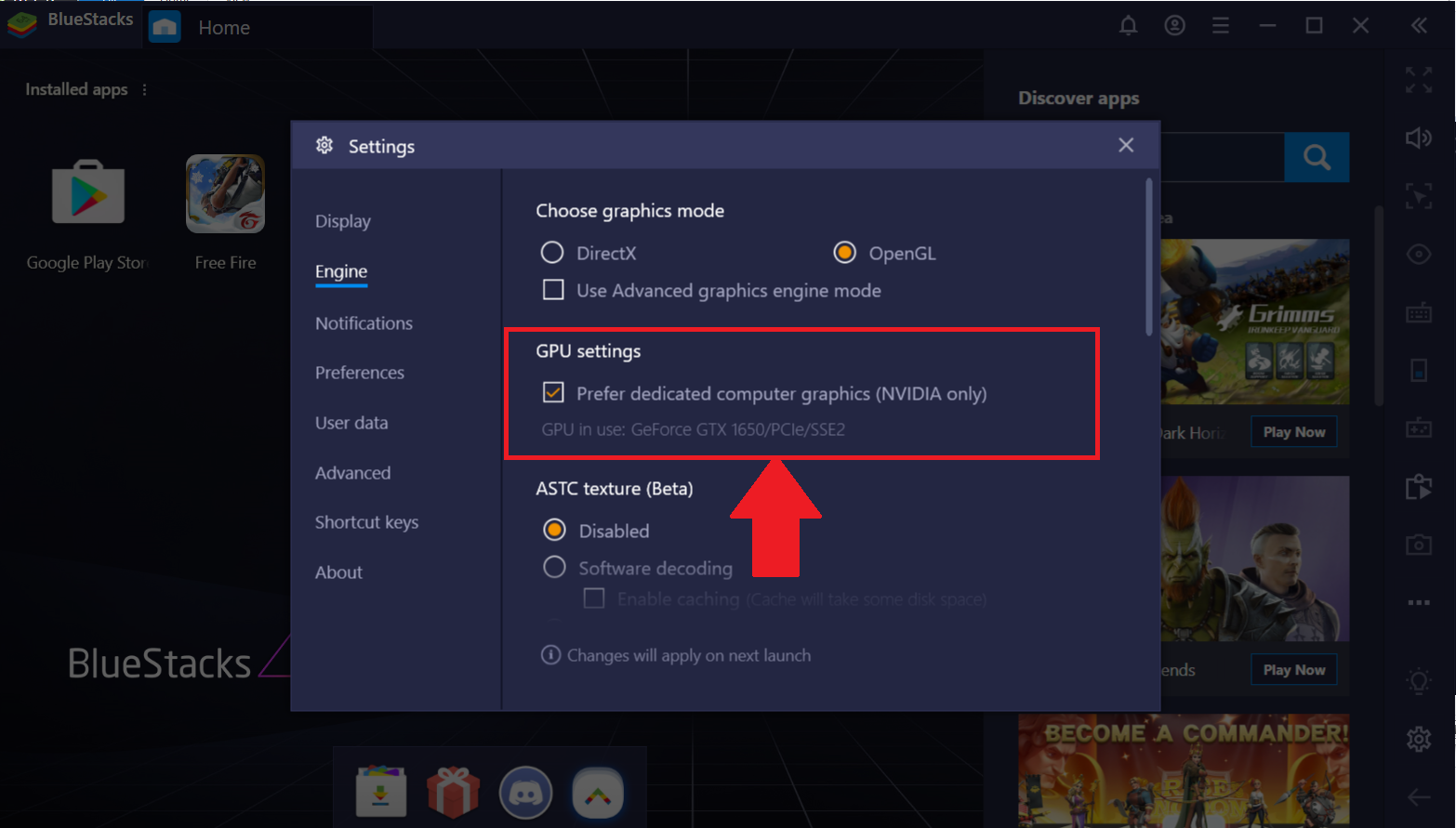Screen dimensions: 1456x828
Task: Open the Discord icon in the dock
Action: pos(525,793)
